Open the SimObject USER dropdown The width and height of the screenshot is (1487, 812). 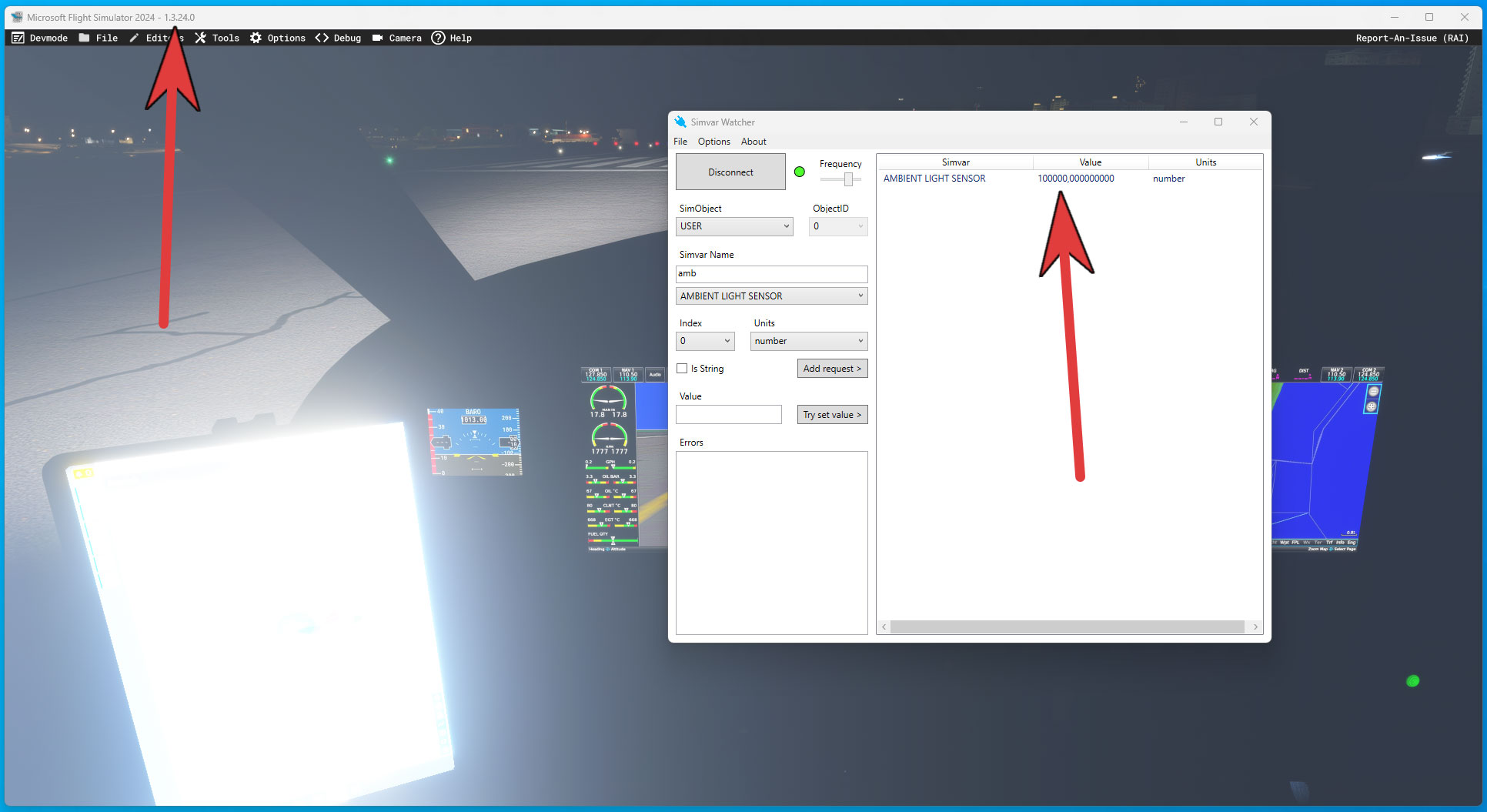tap(734, 226)
